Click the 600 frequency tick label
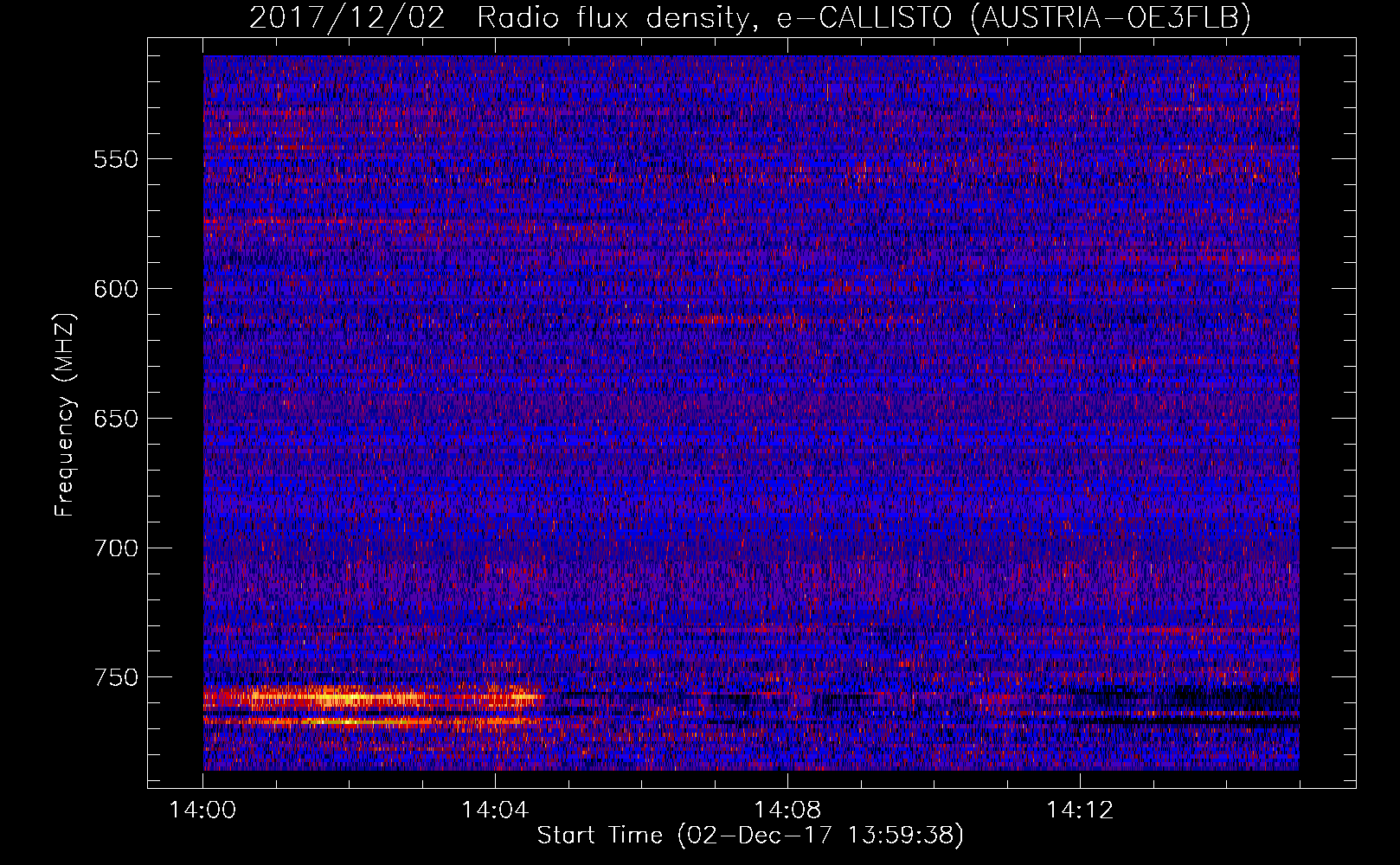Screen dimensions: 1400x865 (116, 289)
